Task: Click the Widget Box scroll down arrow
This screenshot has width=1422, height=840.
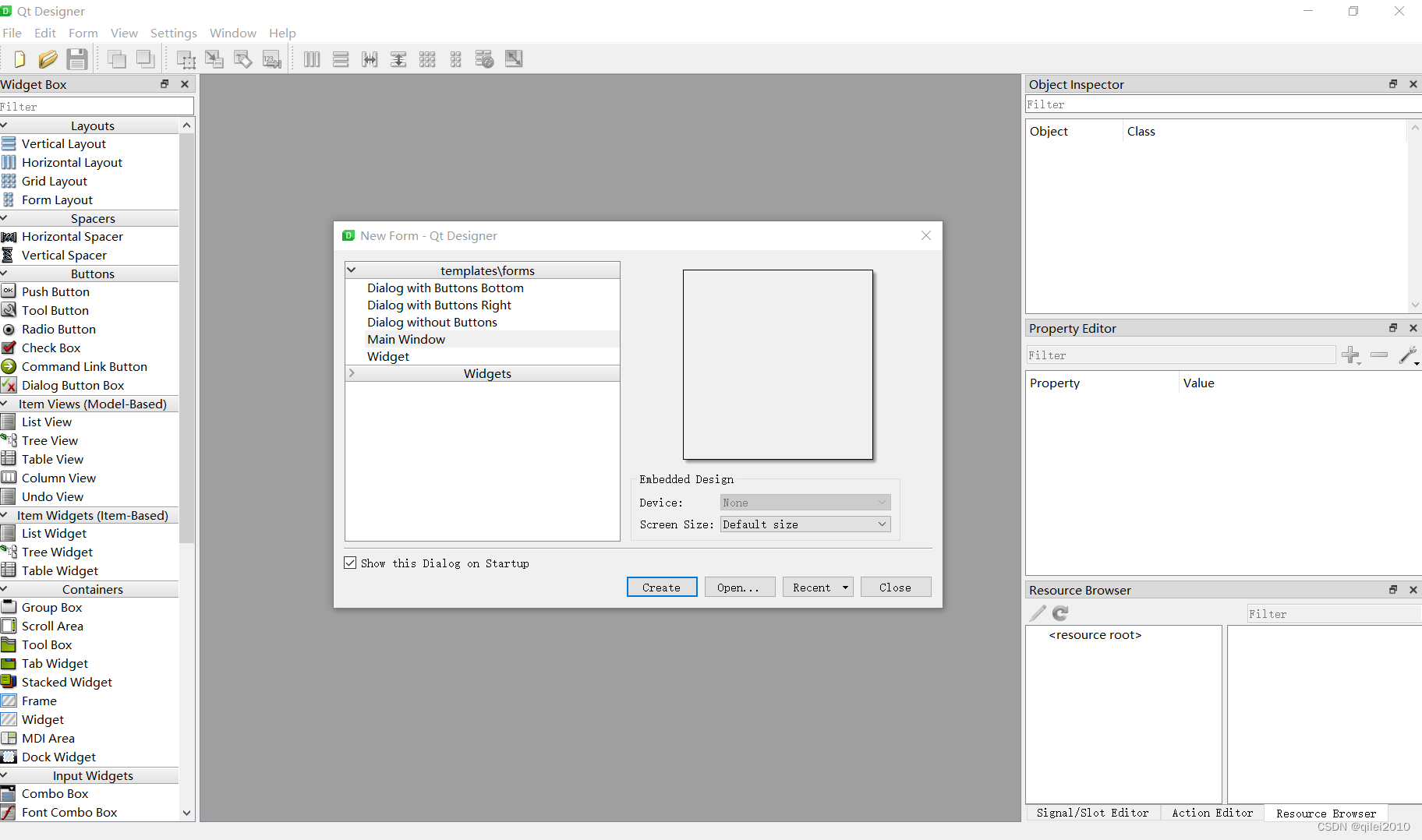Action: point(186,813)
